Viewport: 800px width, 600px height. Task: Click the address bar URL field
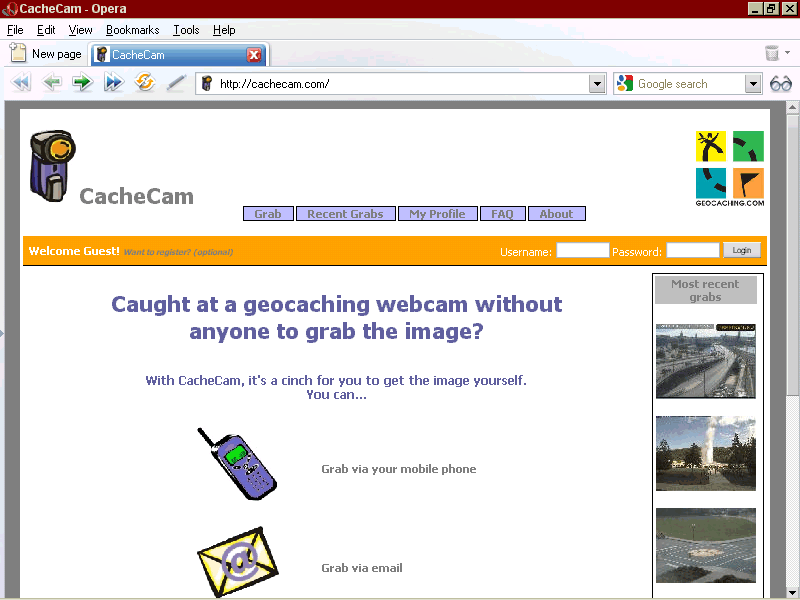(x=401, y=84)
